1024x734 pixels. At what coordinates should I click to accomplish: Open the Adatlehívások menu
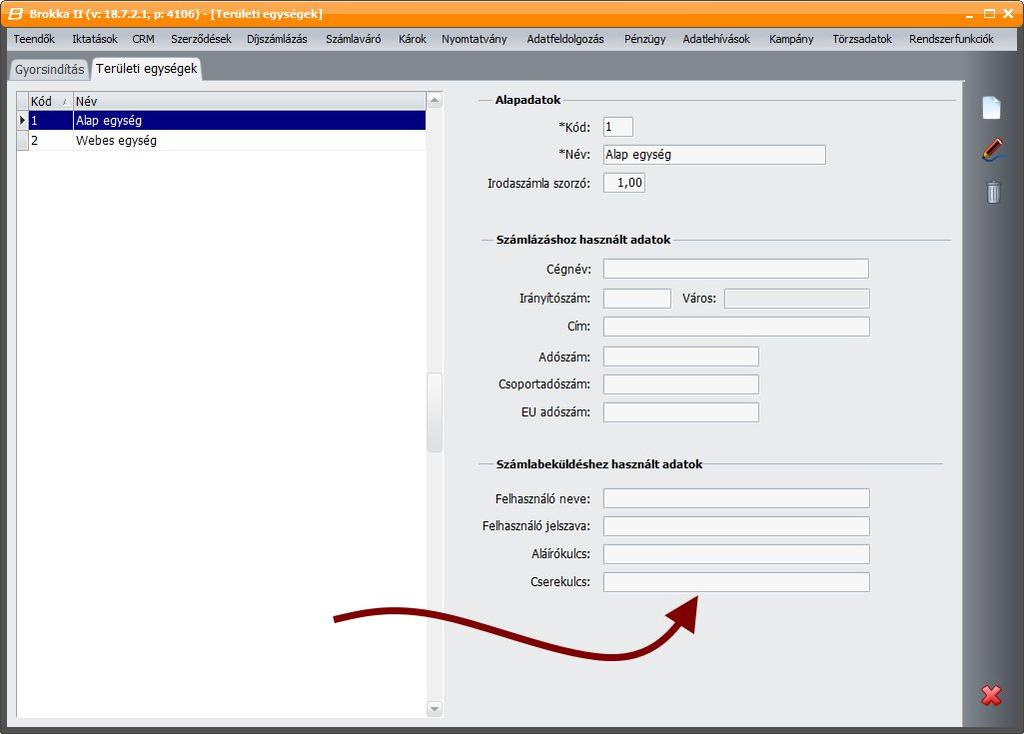[716, 39]
